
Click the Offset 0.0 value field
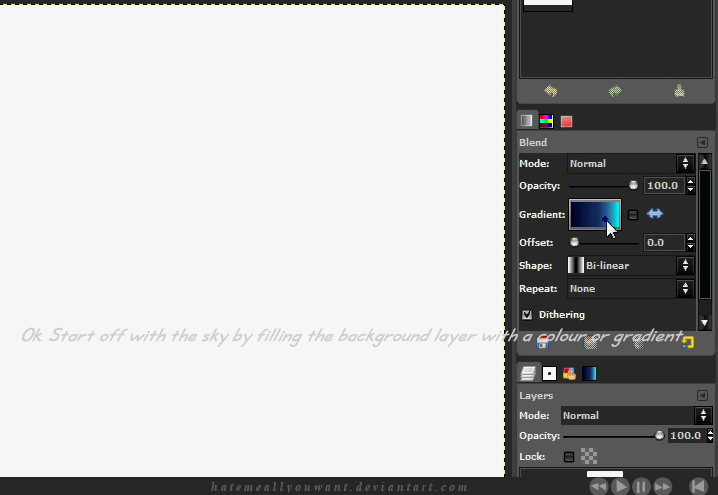coord(664,242)
